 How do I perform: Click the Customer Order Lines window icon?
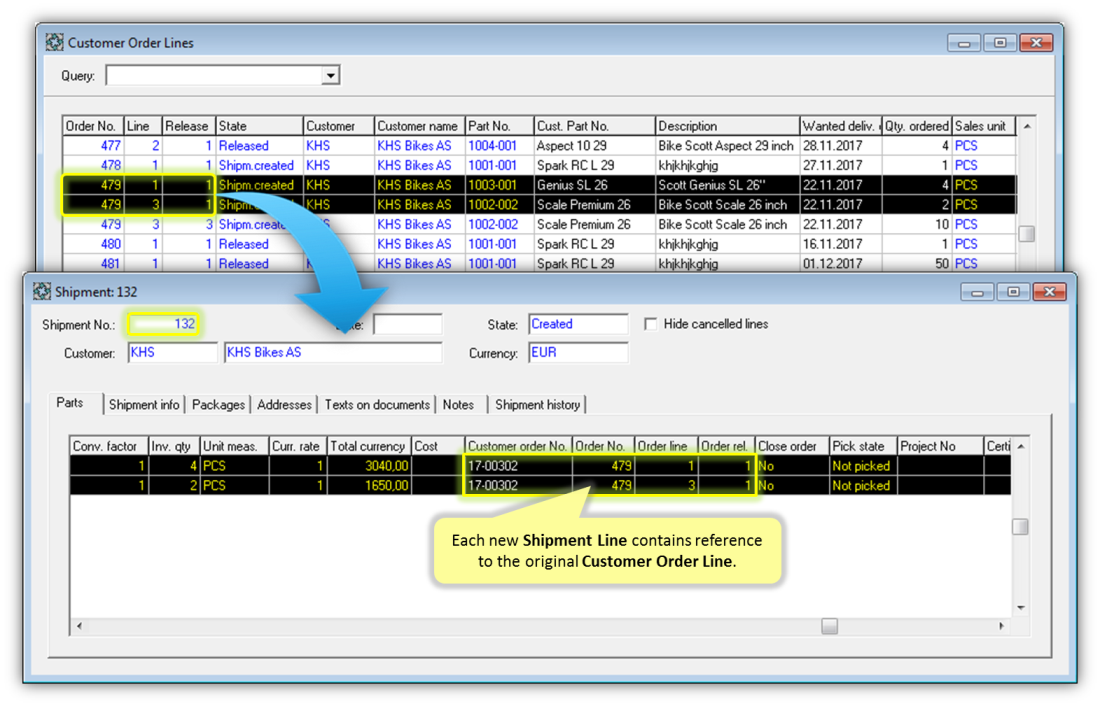(54, 42)
